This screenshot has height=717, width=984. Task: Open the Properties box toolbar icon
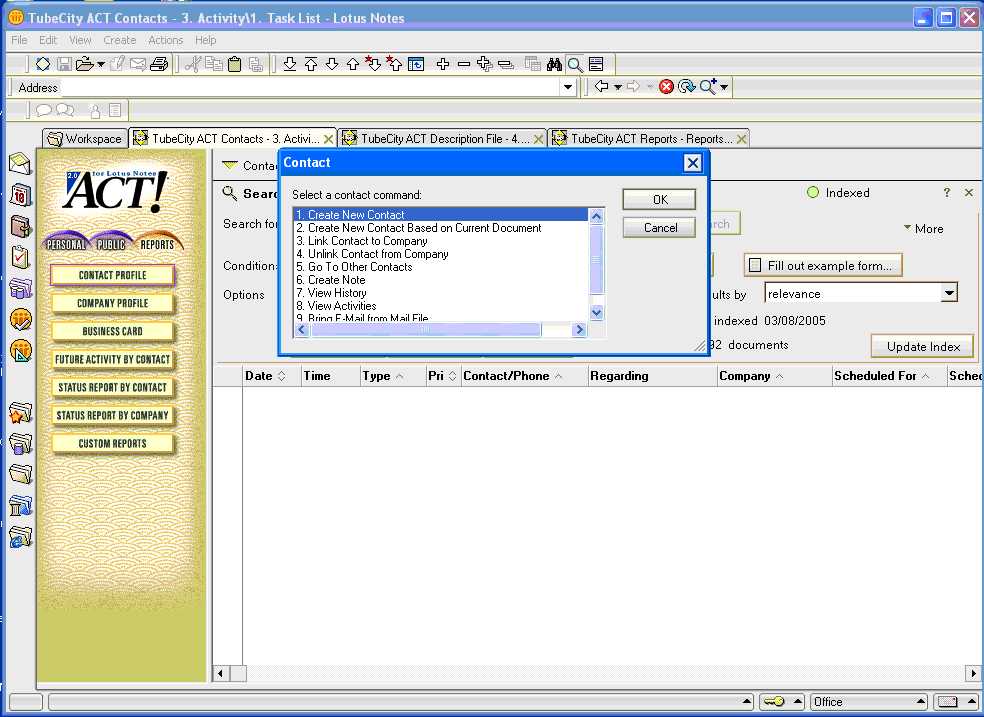tap(43, 64)
